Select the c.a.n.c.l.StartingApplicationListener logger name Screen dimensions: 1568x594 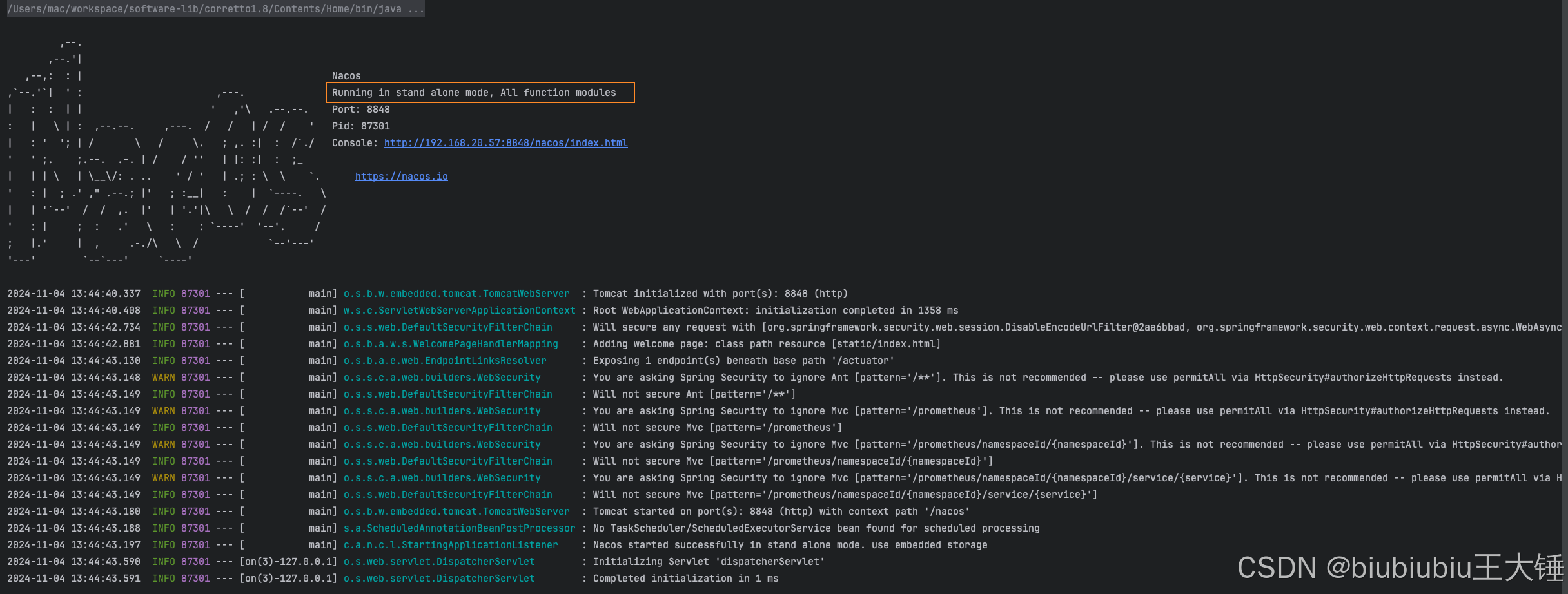pyautogui.click(x=451, y=545)
